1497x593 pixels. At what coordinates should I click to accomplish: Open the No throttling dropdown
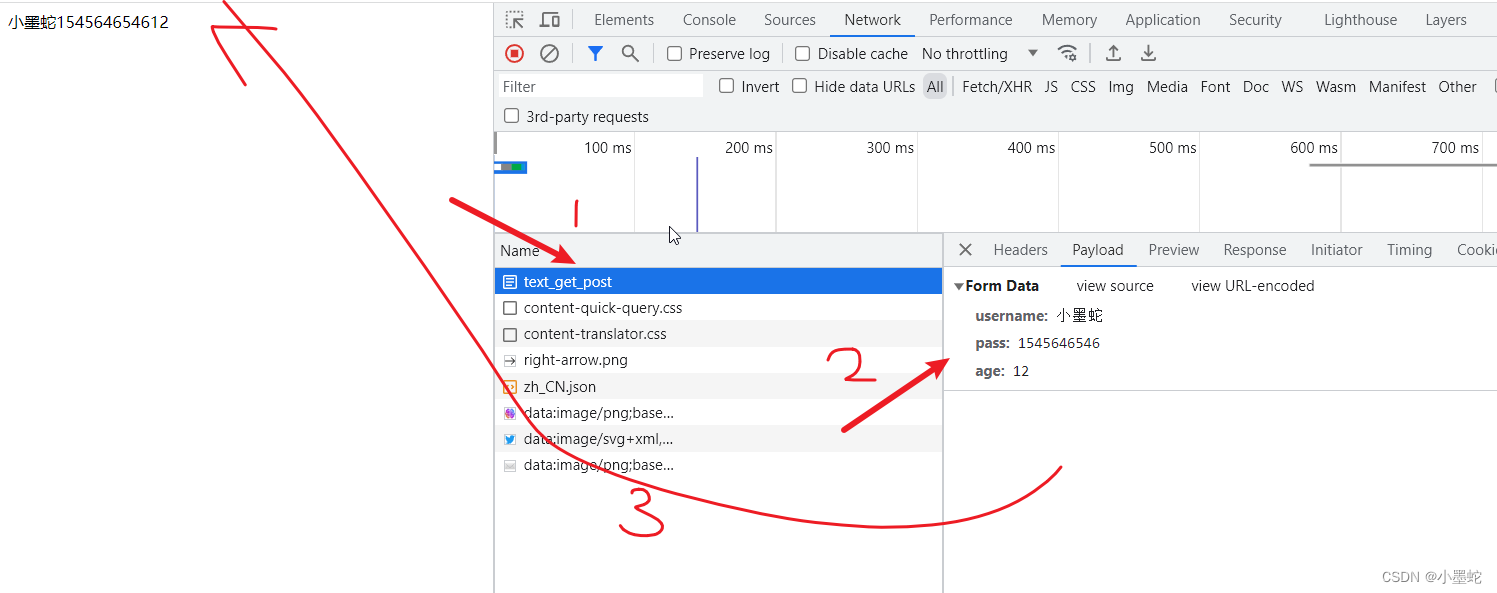(x=980, y=54)
